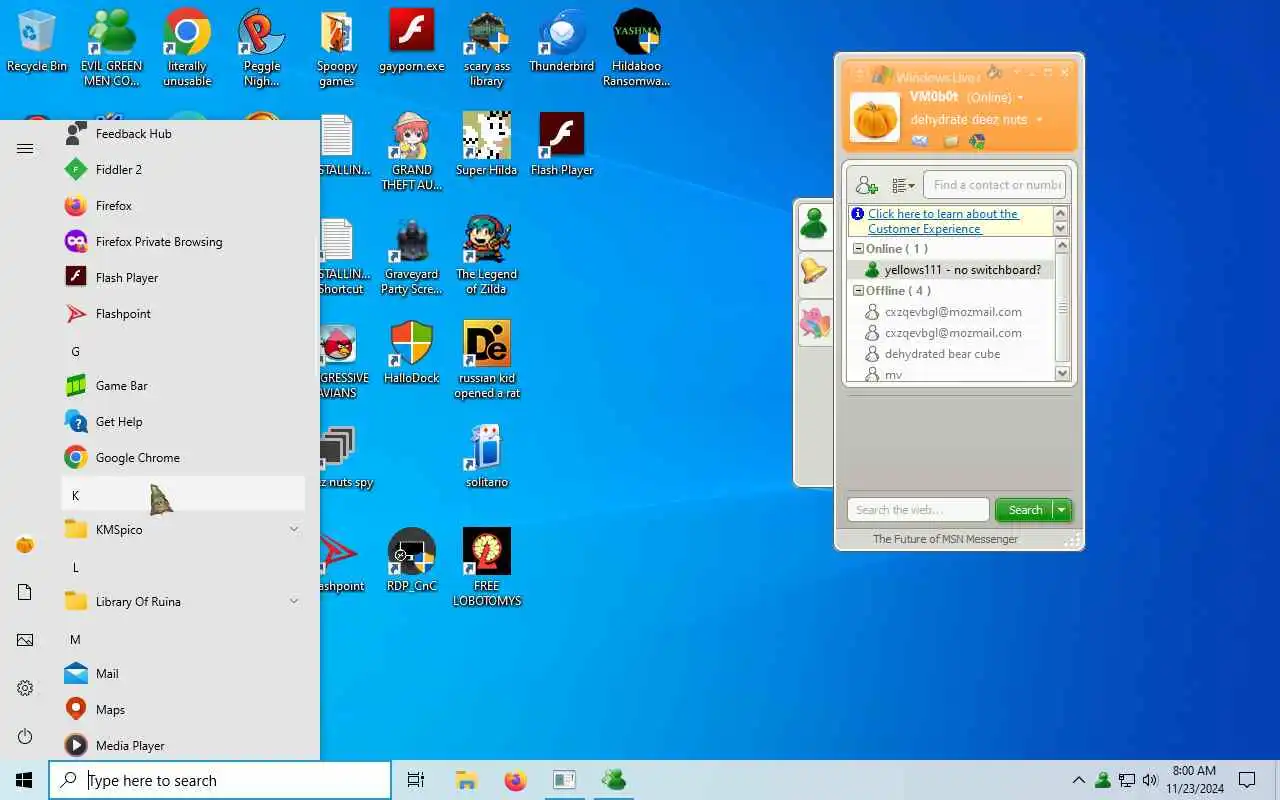Collapse the Offline contacts group

[857, 291]
